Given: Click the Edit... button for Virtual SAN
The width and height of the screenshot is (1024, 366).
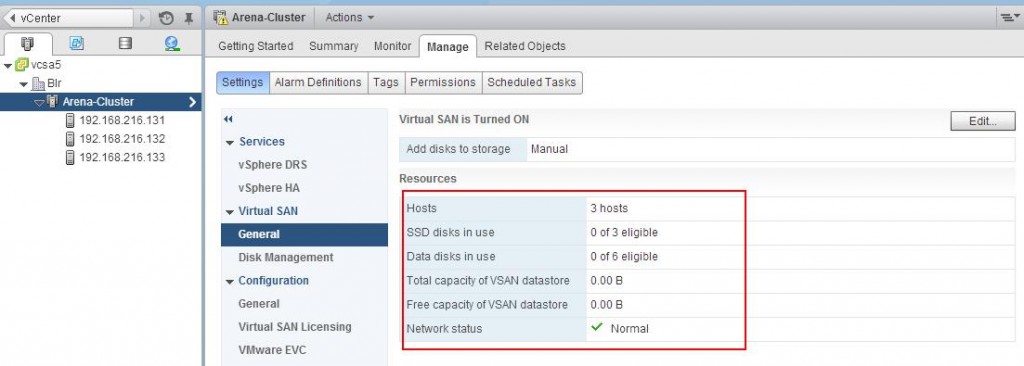Looking at the screenshot, I should [983, 121].
